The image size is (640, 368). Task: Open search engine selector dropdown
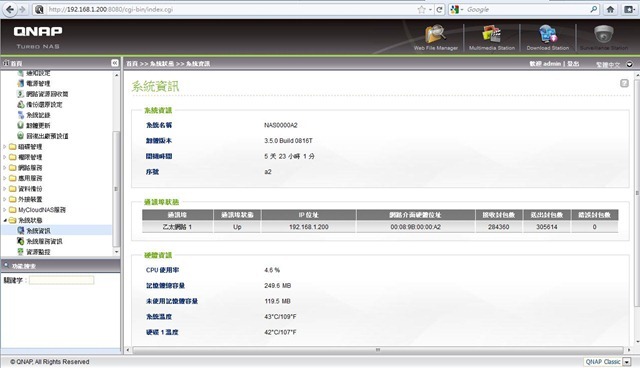click(456, 9)
